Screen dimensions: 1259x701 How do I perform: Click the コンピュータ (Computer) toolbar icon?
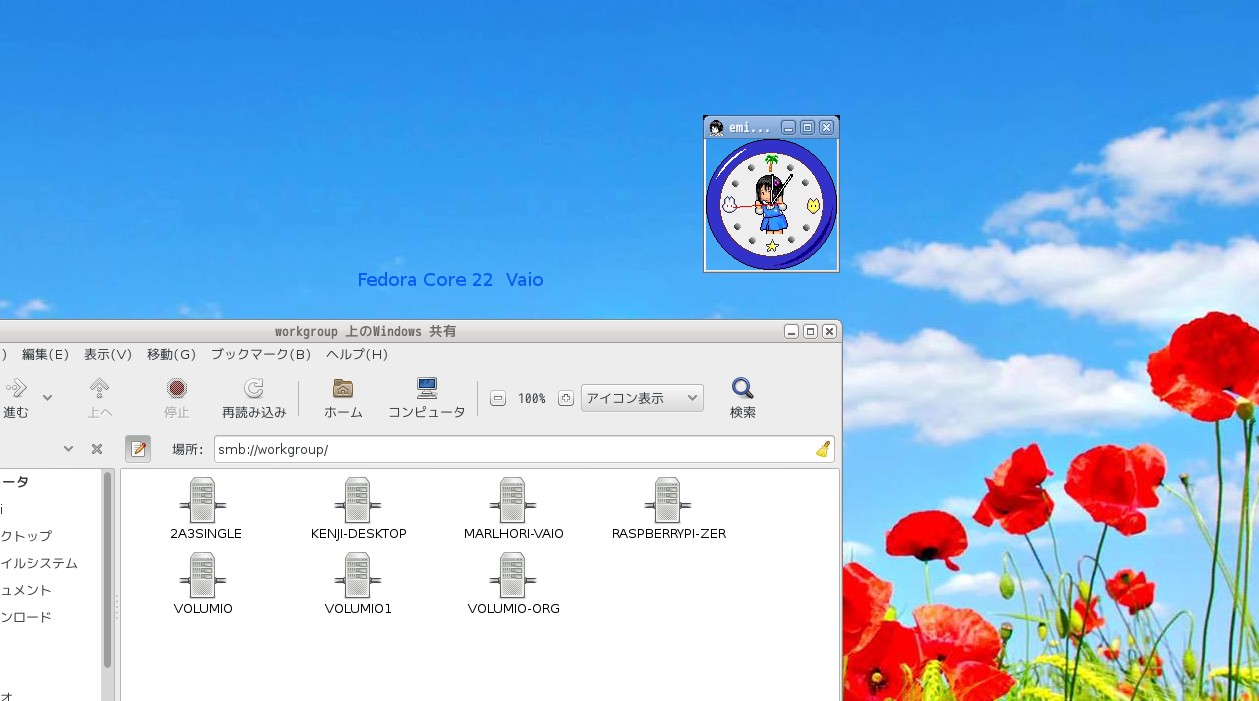coord(426,395)
